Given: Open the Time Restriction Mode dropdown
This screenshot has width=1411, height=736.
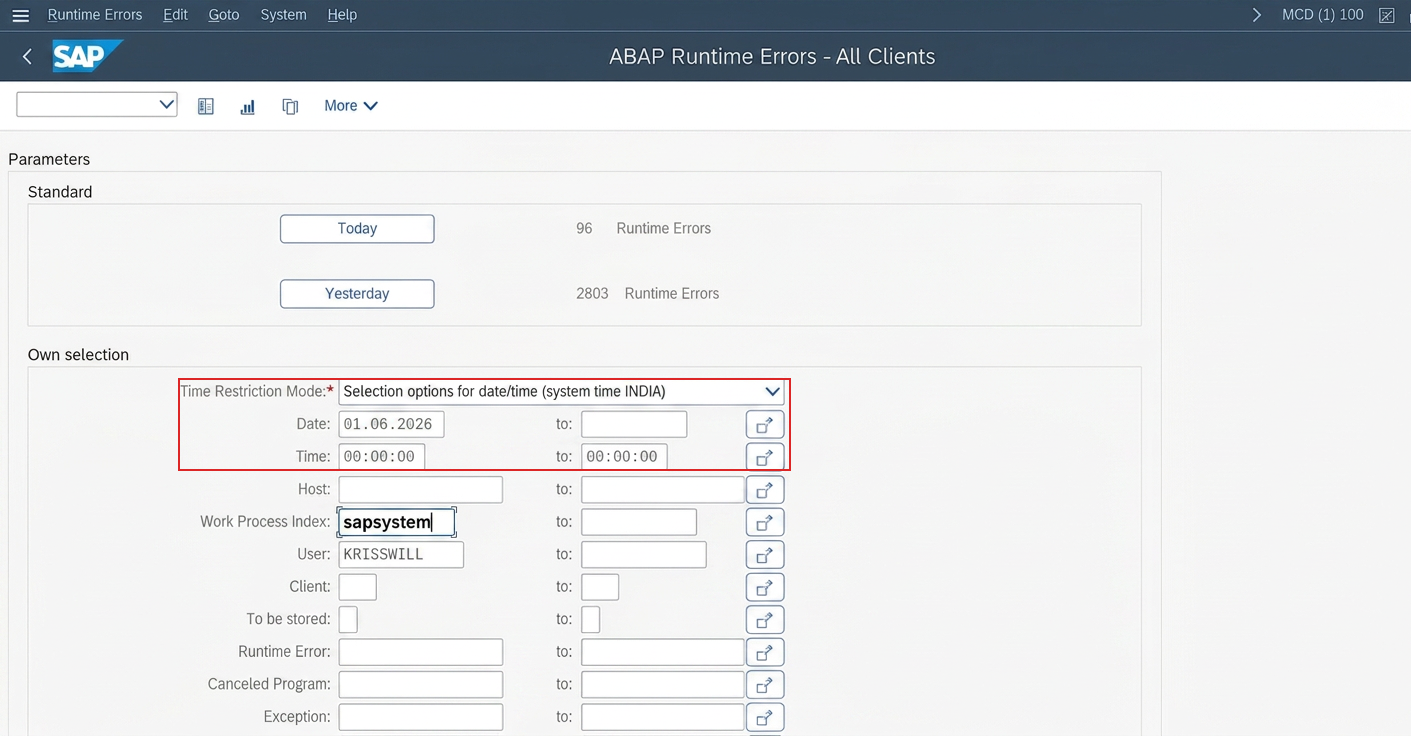Looking at the screenshot, I should 771,392.
